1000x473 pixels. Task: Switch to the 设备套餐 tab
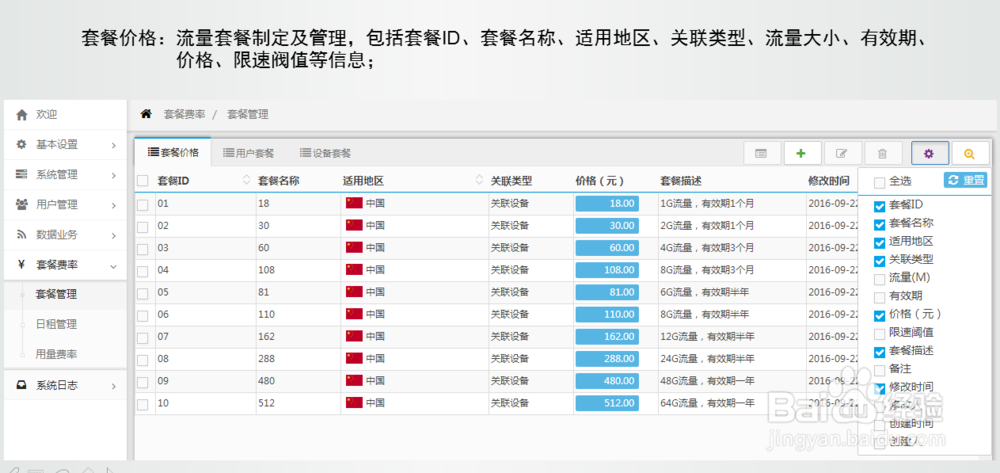pos(325,153)
